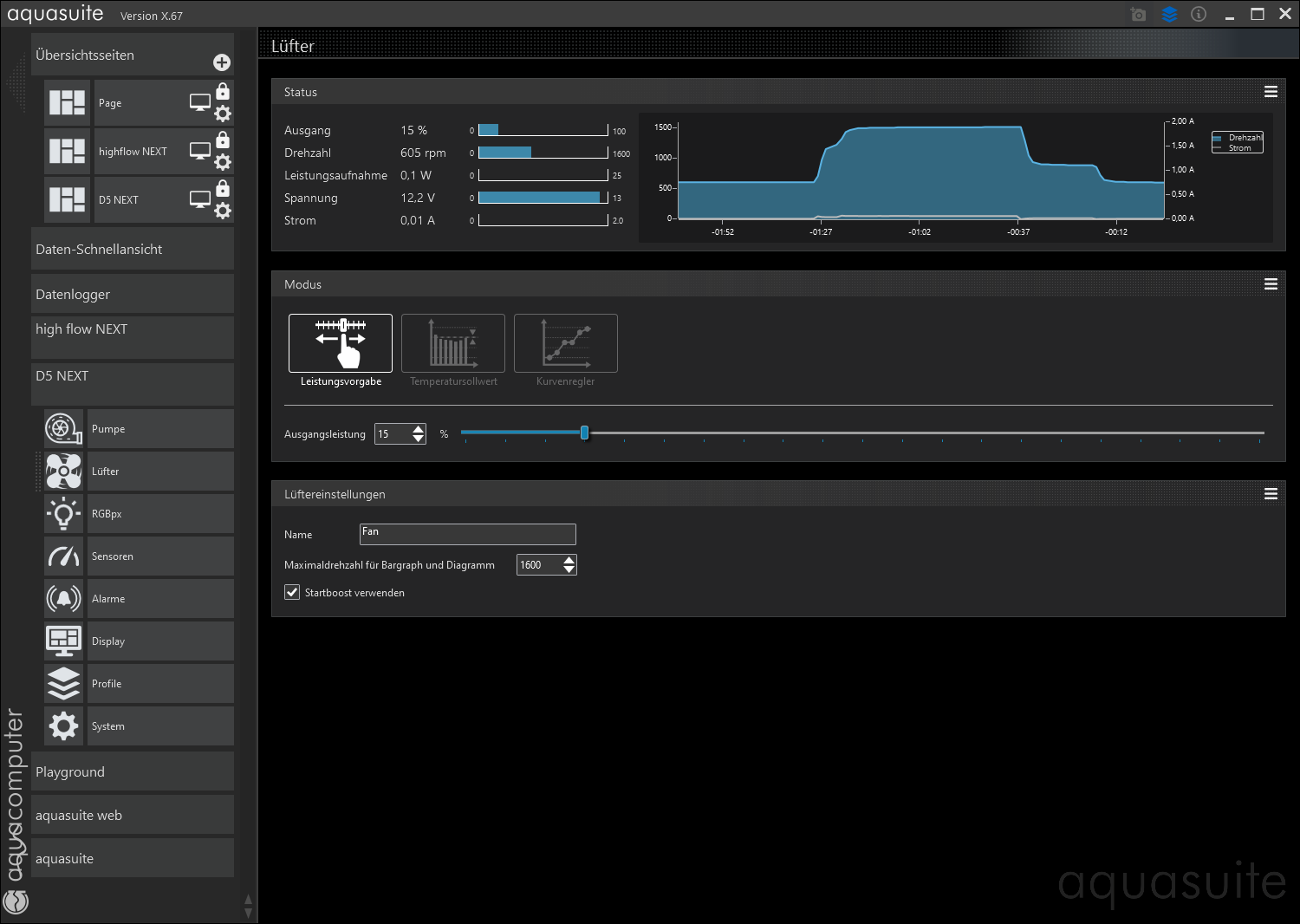Select the Kurvenregler mode
Viewport: 1300px width, 924px height.
pos(566,343)
